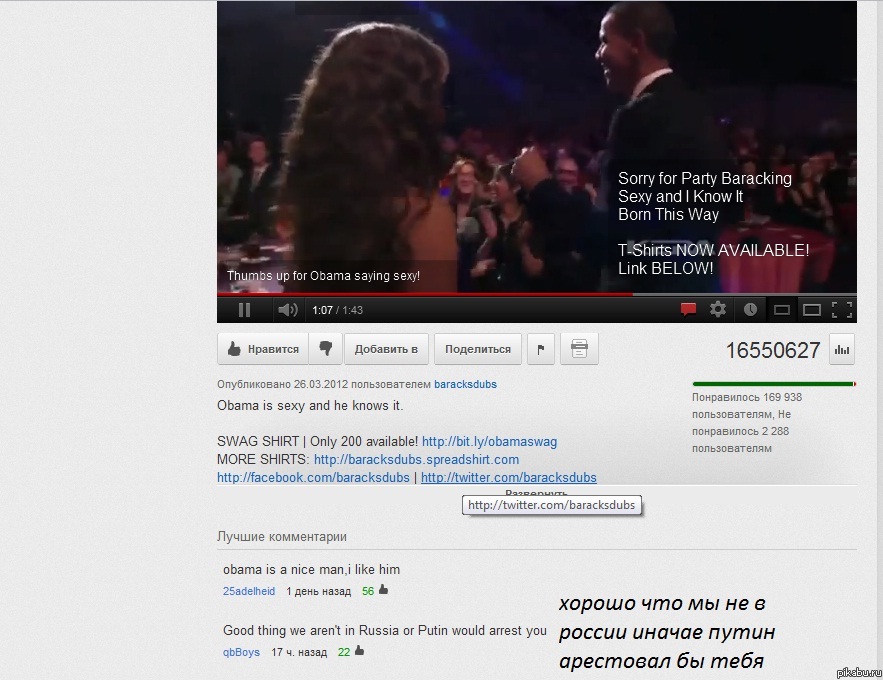The width and height of the screenshot is (883, 680).
Task: Open the transcript icon button
Action: click(x=579, y=349)
